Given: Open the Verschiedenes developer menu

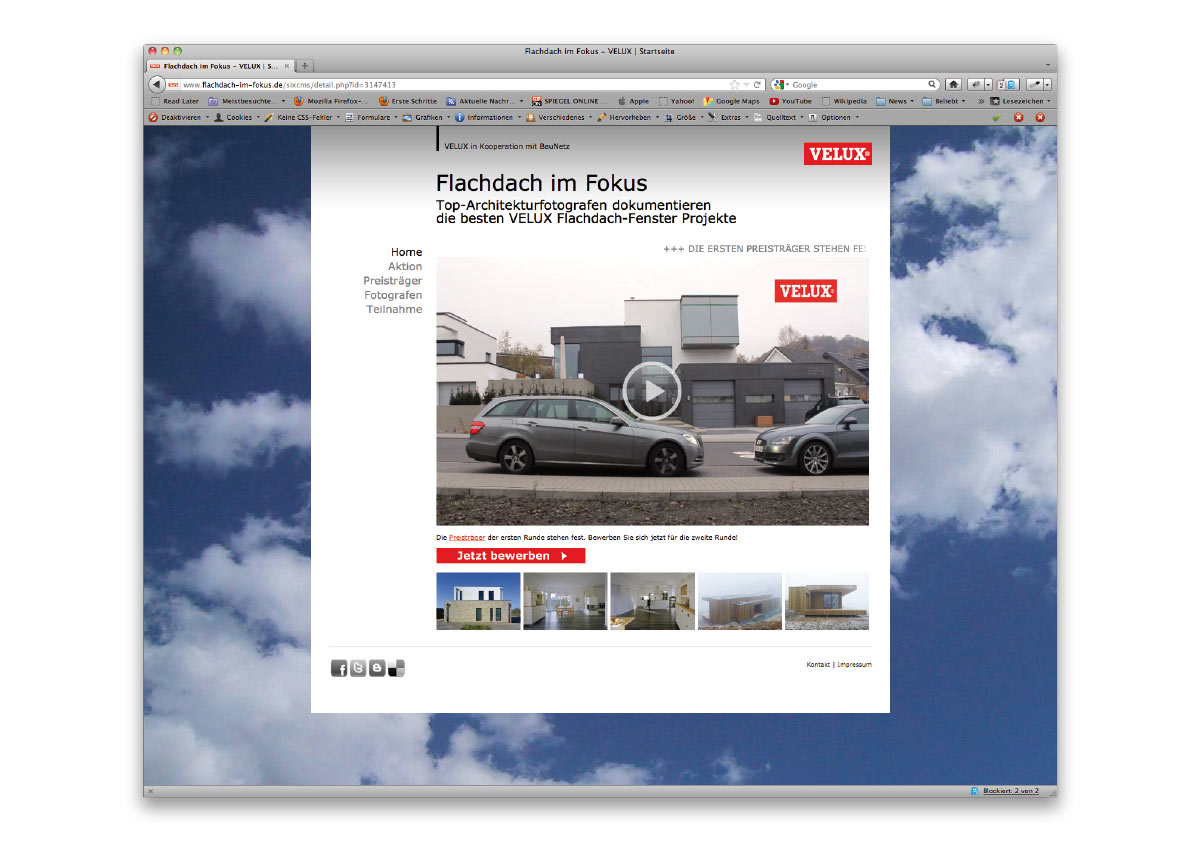Looking at the screenshot, I should click(559, 117).
